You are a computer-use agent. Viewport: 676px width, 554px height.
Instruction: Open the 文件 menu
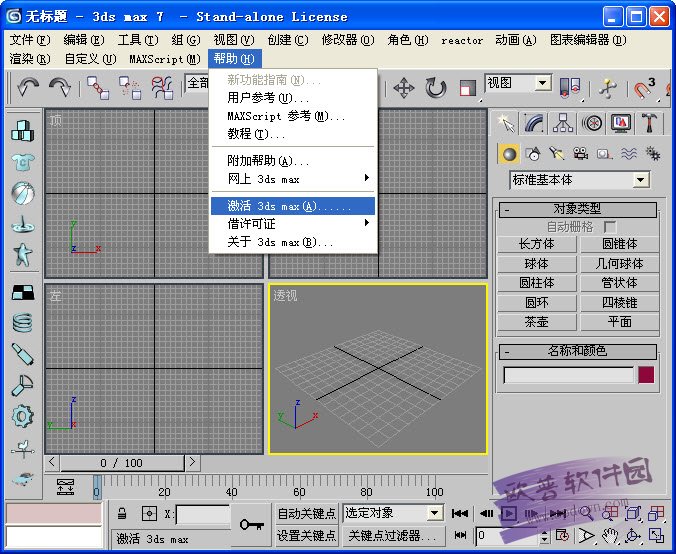(x=30, y=40)
